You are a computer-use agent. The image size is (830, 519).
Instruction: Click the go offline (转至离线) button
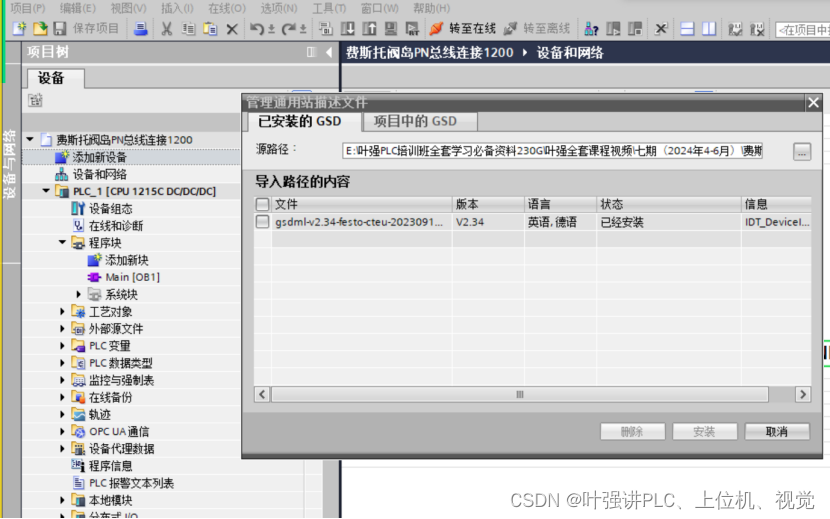click(x=537, y=29)
